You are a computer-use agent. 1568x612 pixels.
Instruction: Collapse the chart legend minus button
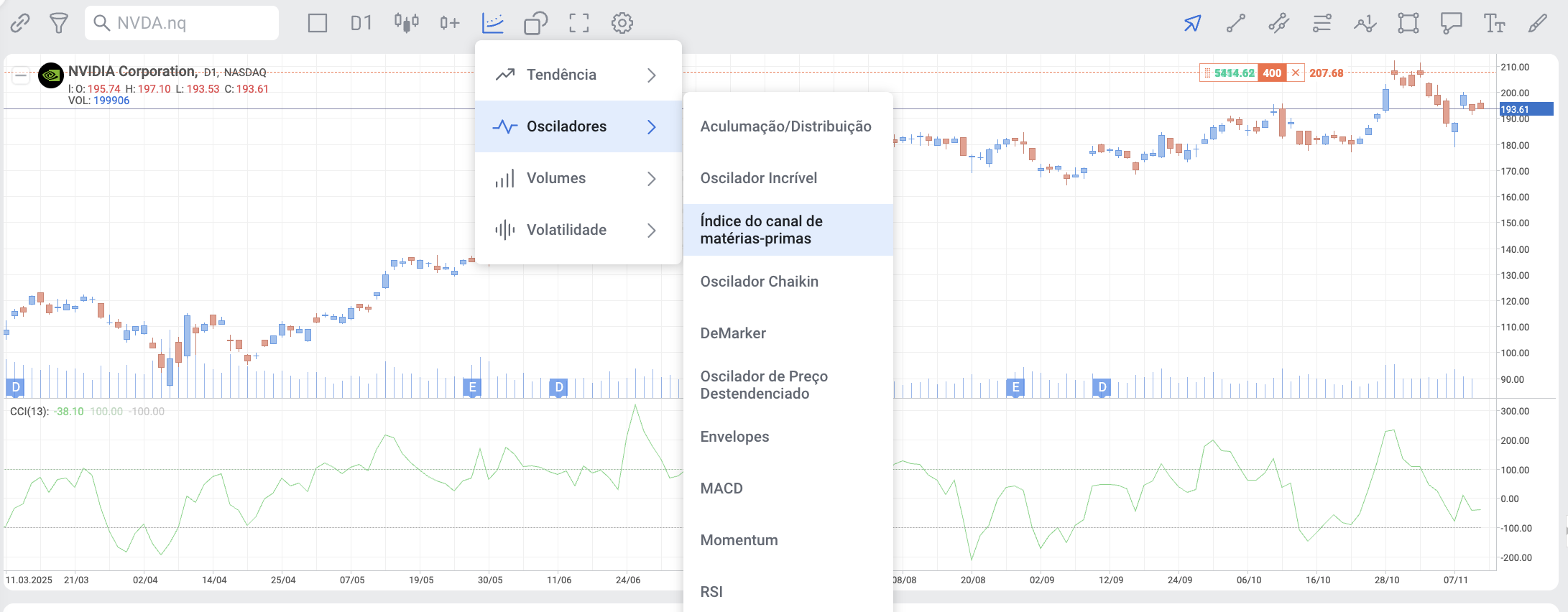[21, 75]
